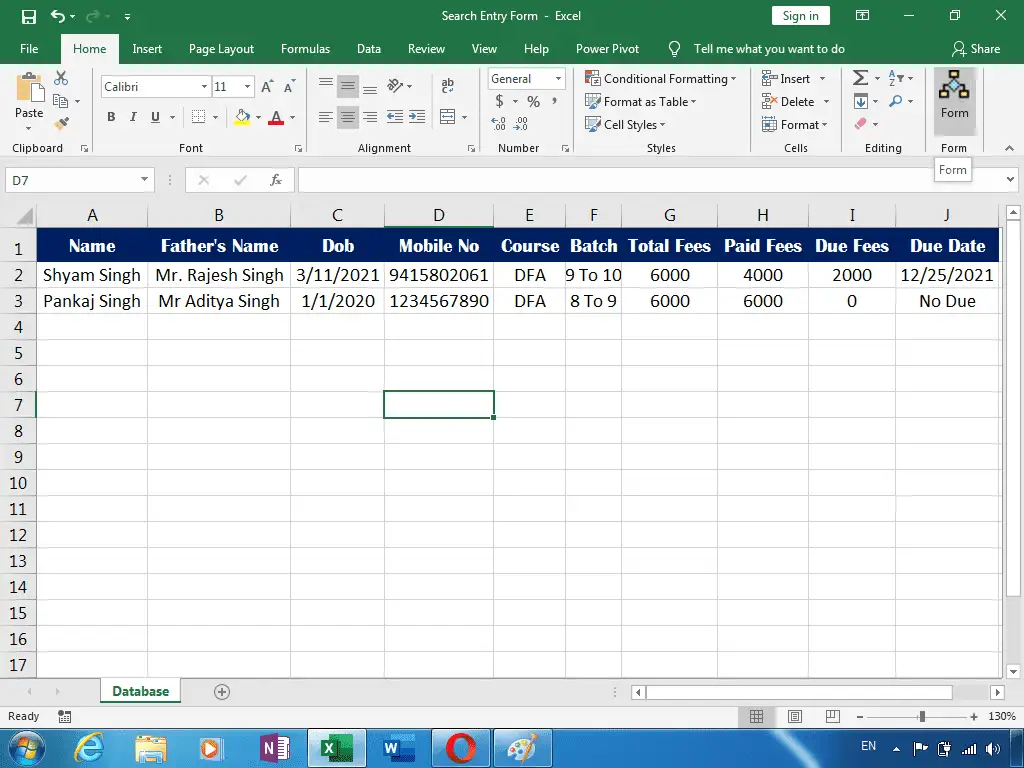This screenshot has height=768, width=1024.
Task: Click the Insert Function fx icon
Action: (x=276, y=180)
